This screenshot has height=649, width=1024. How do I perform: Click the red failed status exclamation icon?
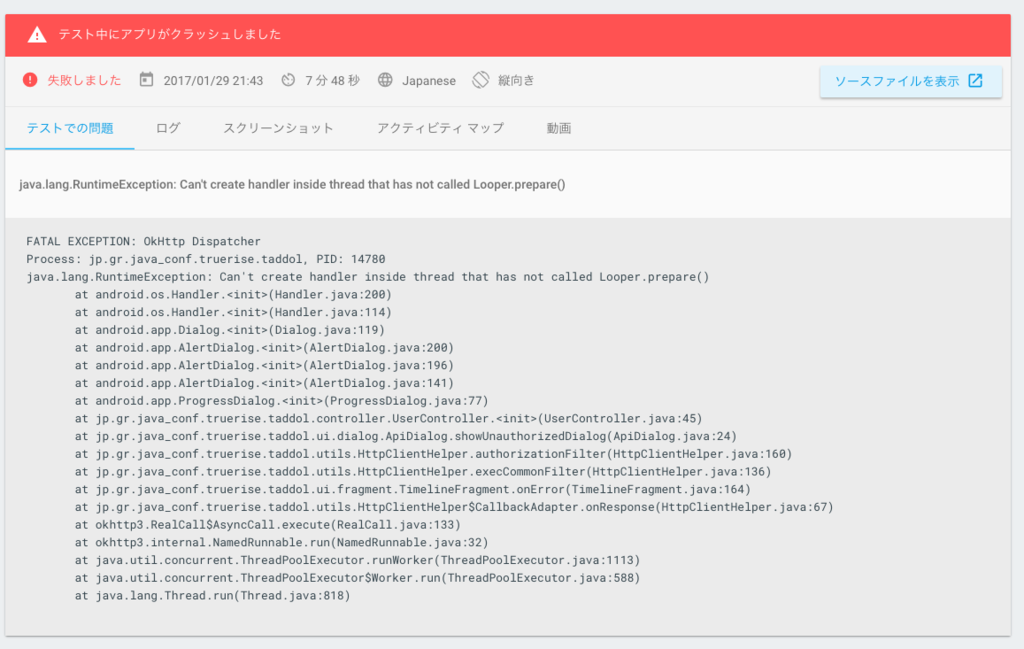30,80
